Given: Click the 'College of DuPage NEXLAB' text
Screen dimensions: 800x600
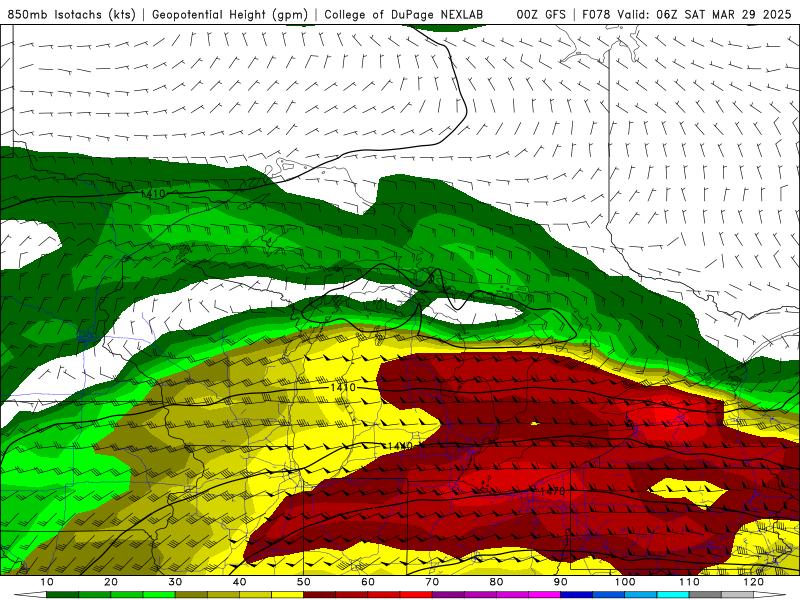Looking at the screenshot, I should click(404, 14).
